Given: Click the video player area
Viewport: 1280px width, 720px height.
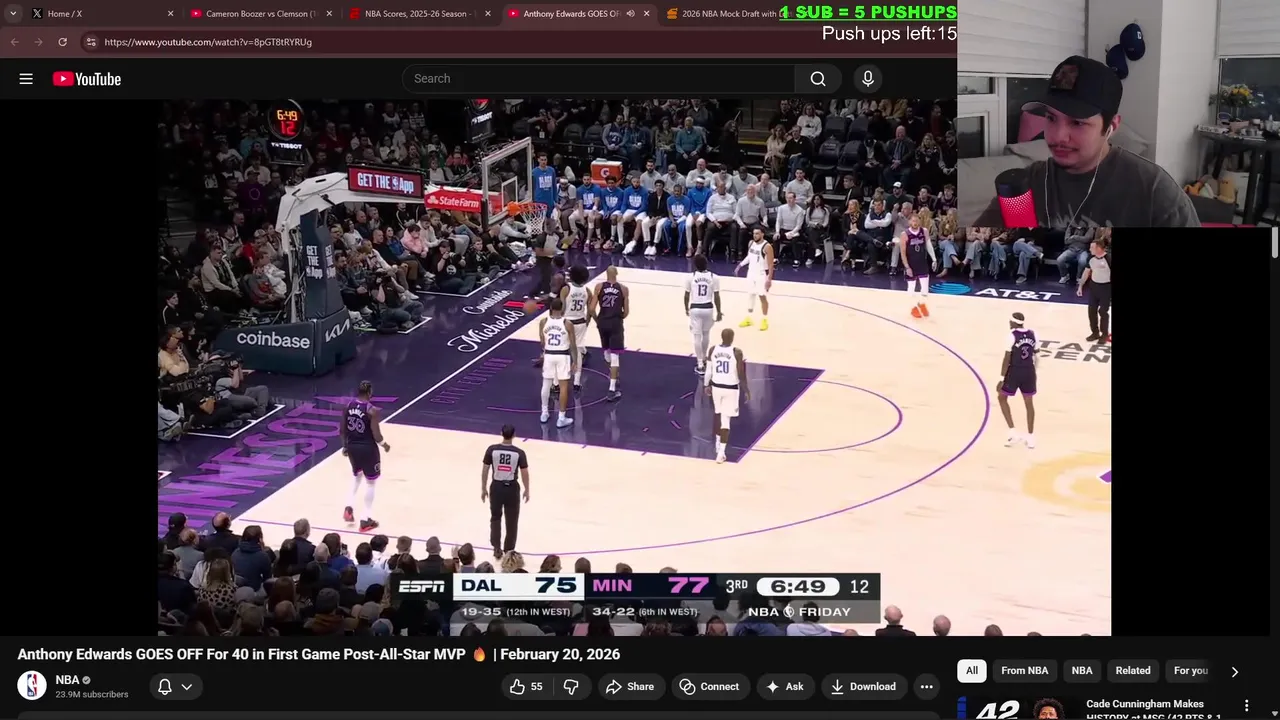Looking at the screenshot, I should tap(634, 367).
